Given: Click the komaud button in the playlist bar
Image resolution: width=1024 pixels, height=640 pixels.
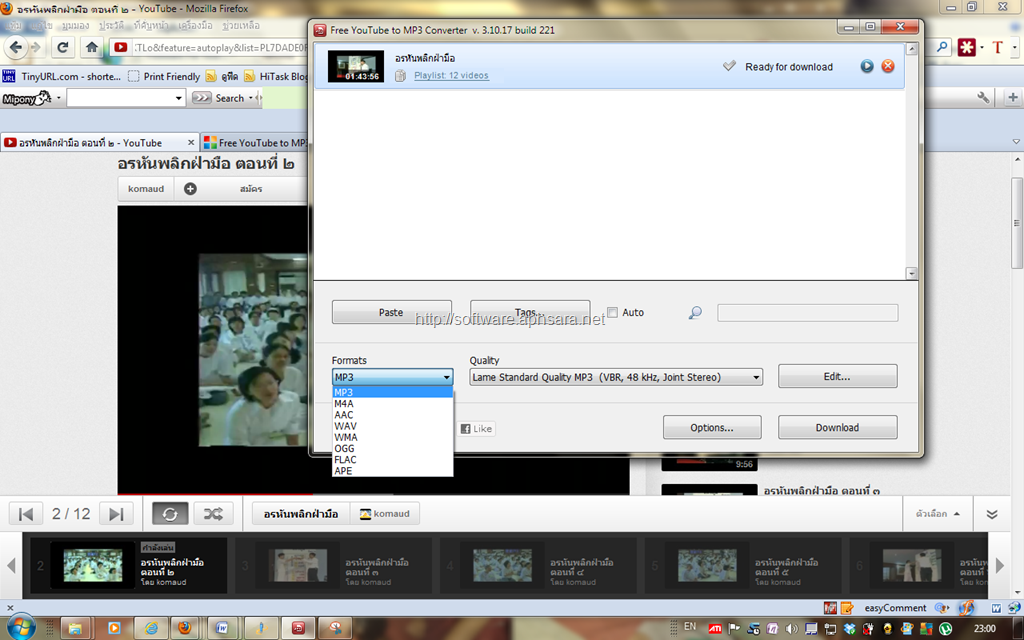Looking at the screenshot, I should pyautogui.click(x=385, y=514).
